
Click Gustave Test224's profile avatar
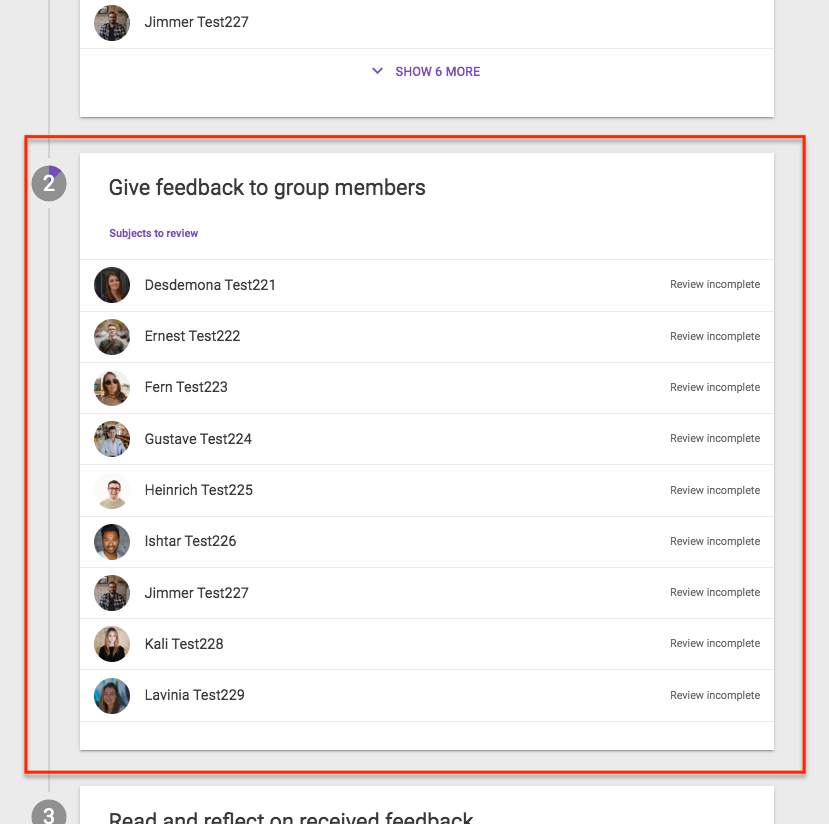[112, 439]
